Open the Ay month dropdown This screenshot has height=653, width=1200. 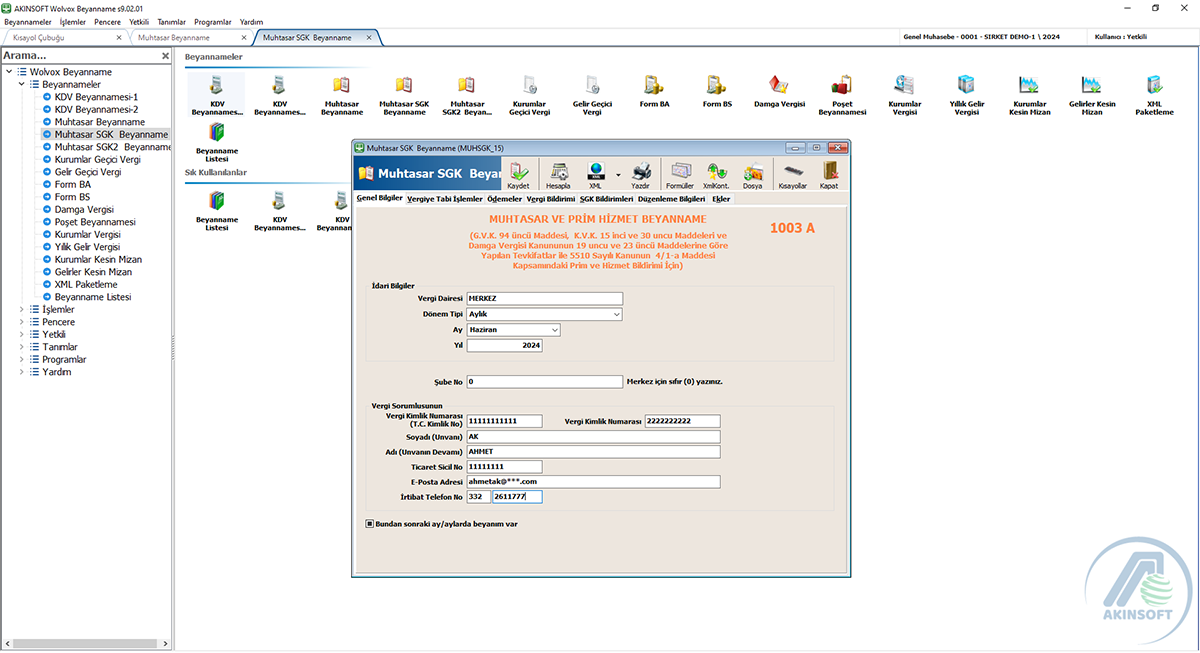point(554,330)
